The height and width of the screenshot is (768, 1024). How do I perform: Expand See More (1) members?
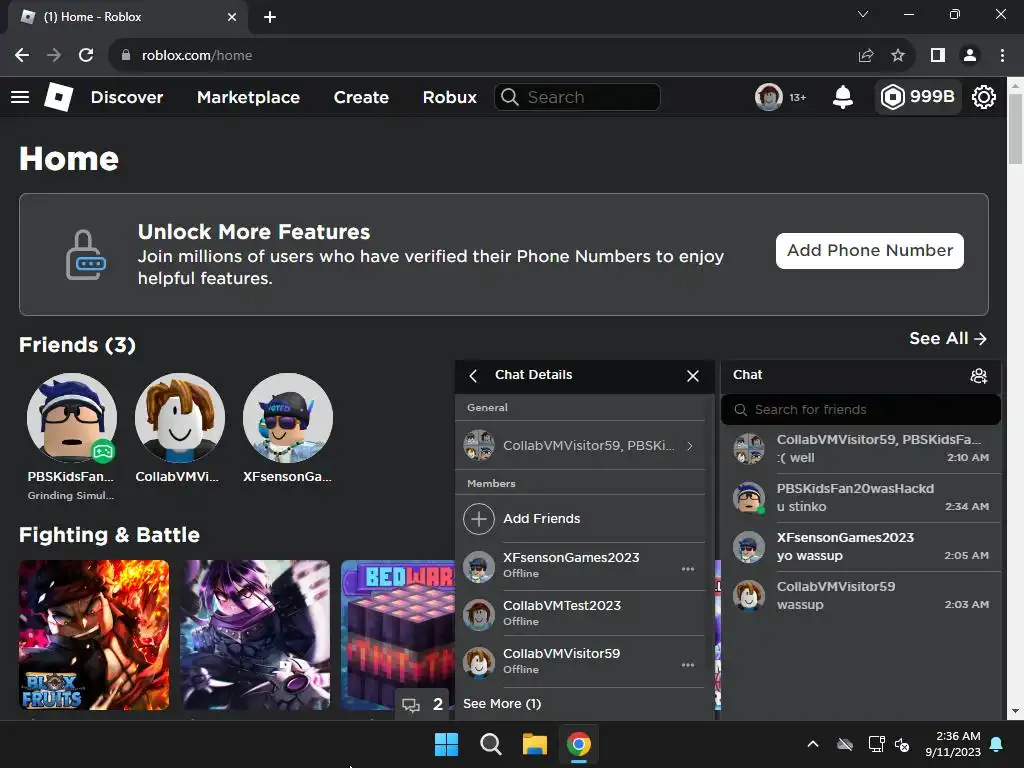(502, 704)
